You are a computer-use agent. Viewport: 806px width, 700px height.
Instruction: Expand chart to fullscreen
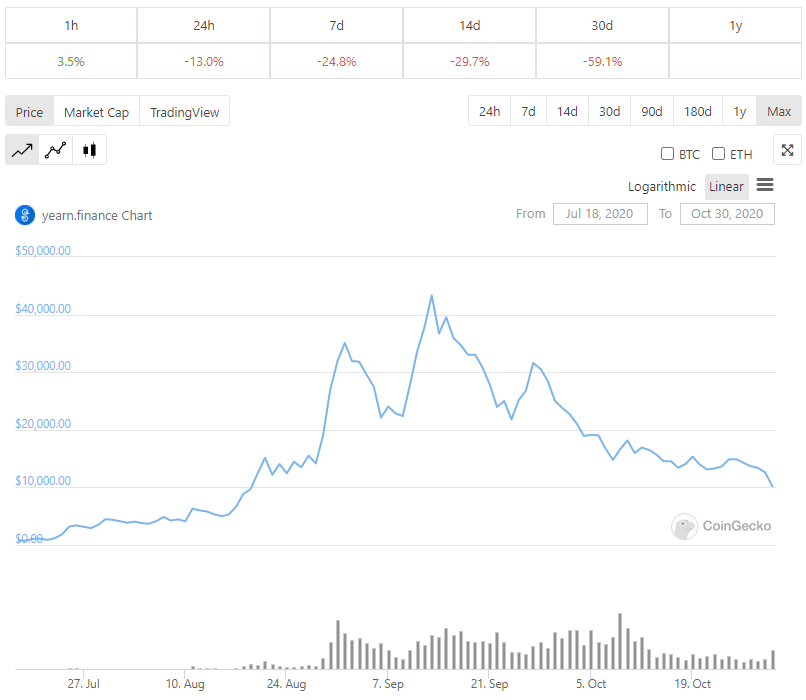tap(787, 150)
